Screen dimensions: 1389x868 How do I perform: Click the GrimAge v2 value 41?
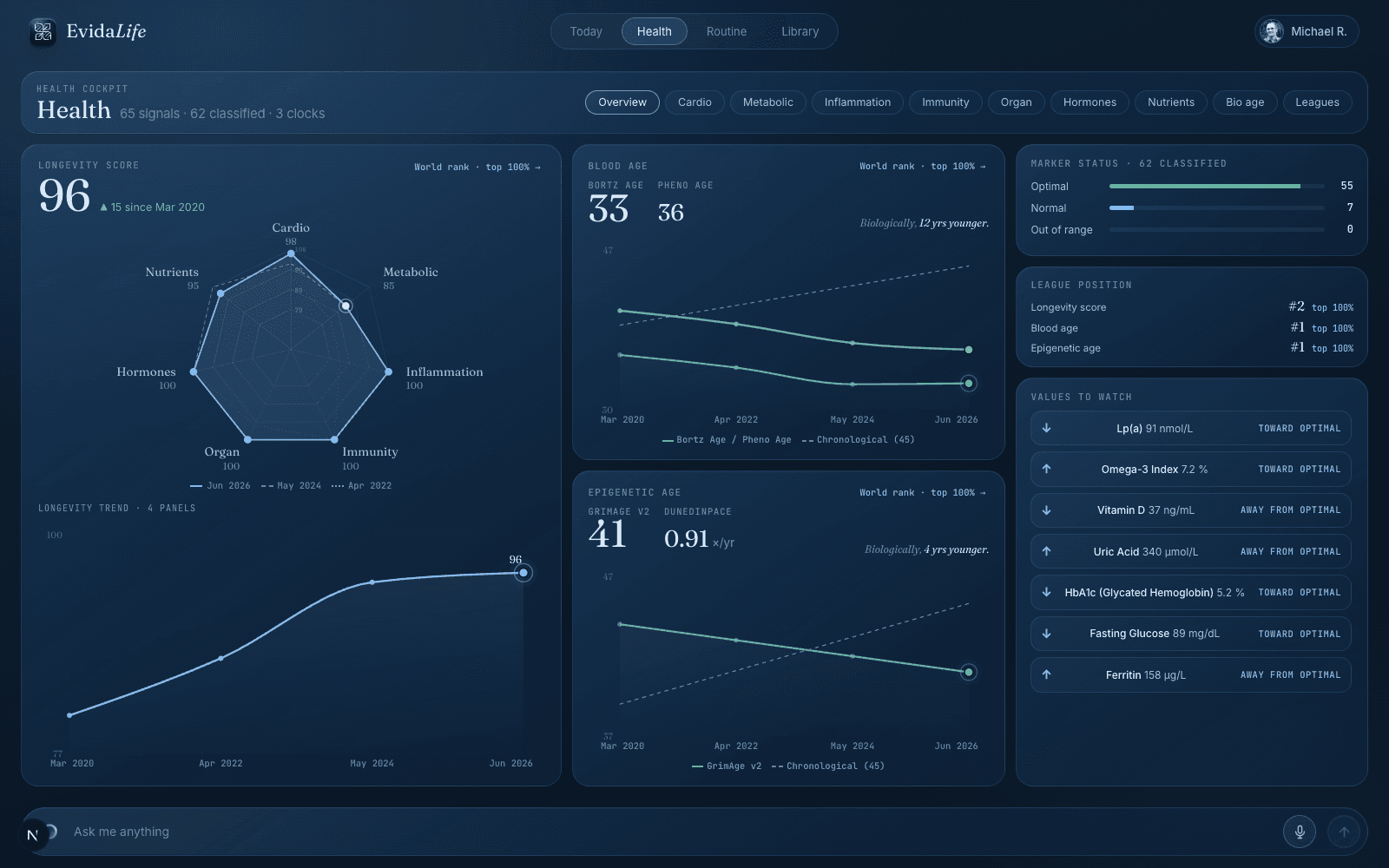click(608, 535)
